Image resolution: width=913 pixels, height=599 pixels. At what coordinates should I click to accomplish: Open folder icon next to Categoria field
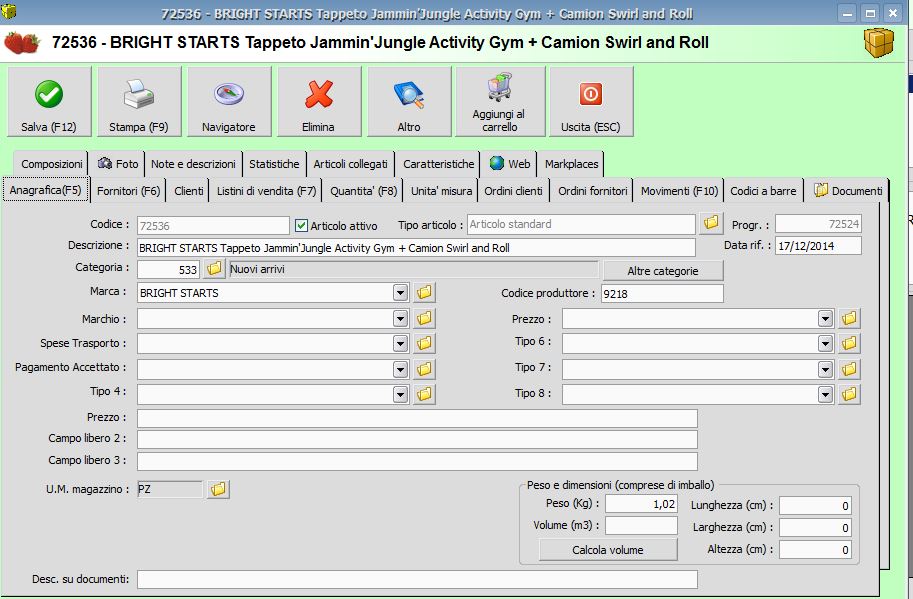214,269
